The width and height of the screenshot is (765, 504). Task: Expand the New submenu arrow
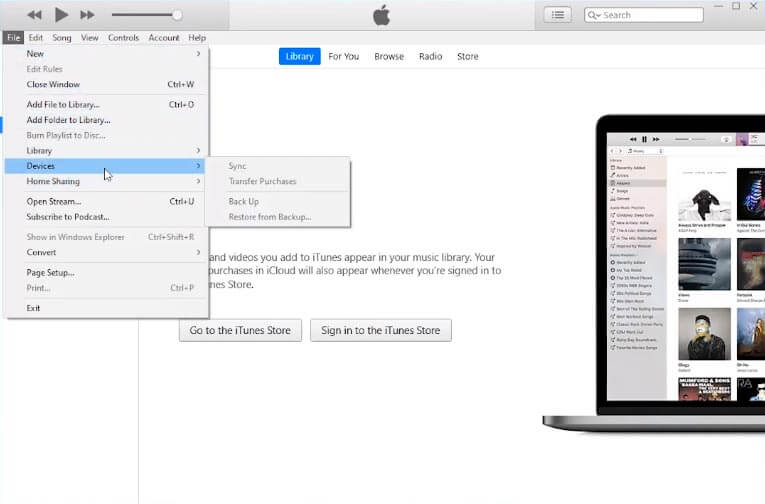pos(198,54)
